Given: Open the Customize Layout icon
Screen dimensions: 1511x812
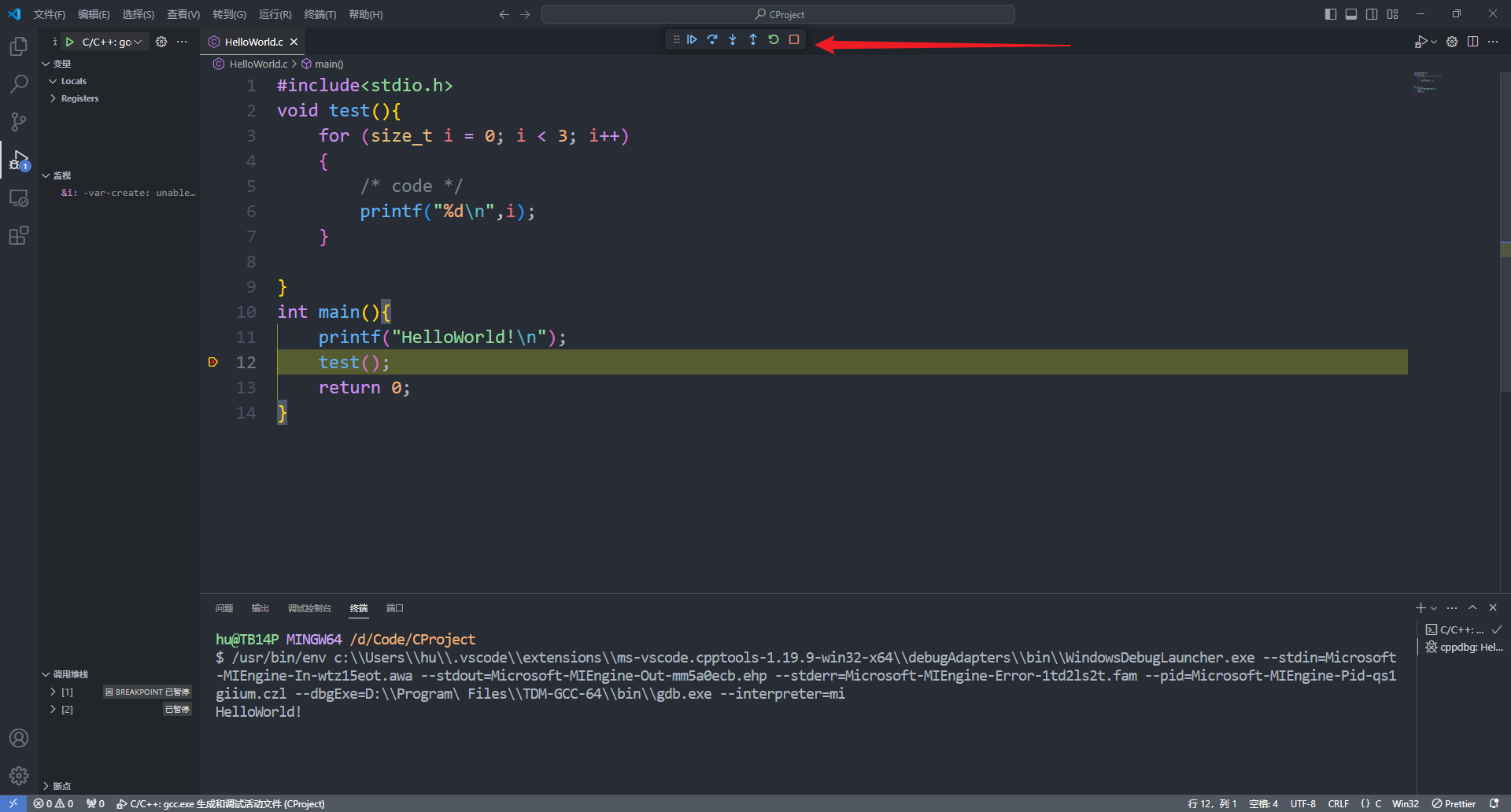Looking at the screenshot, I should [1393, 14].
